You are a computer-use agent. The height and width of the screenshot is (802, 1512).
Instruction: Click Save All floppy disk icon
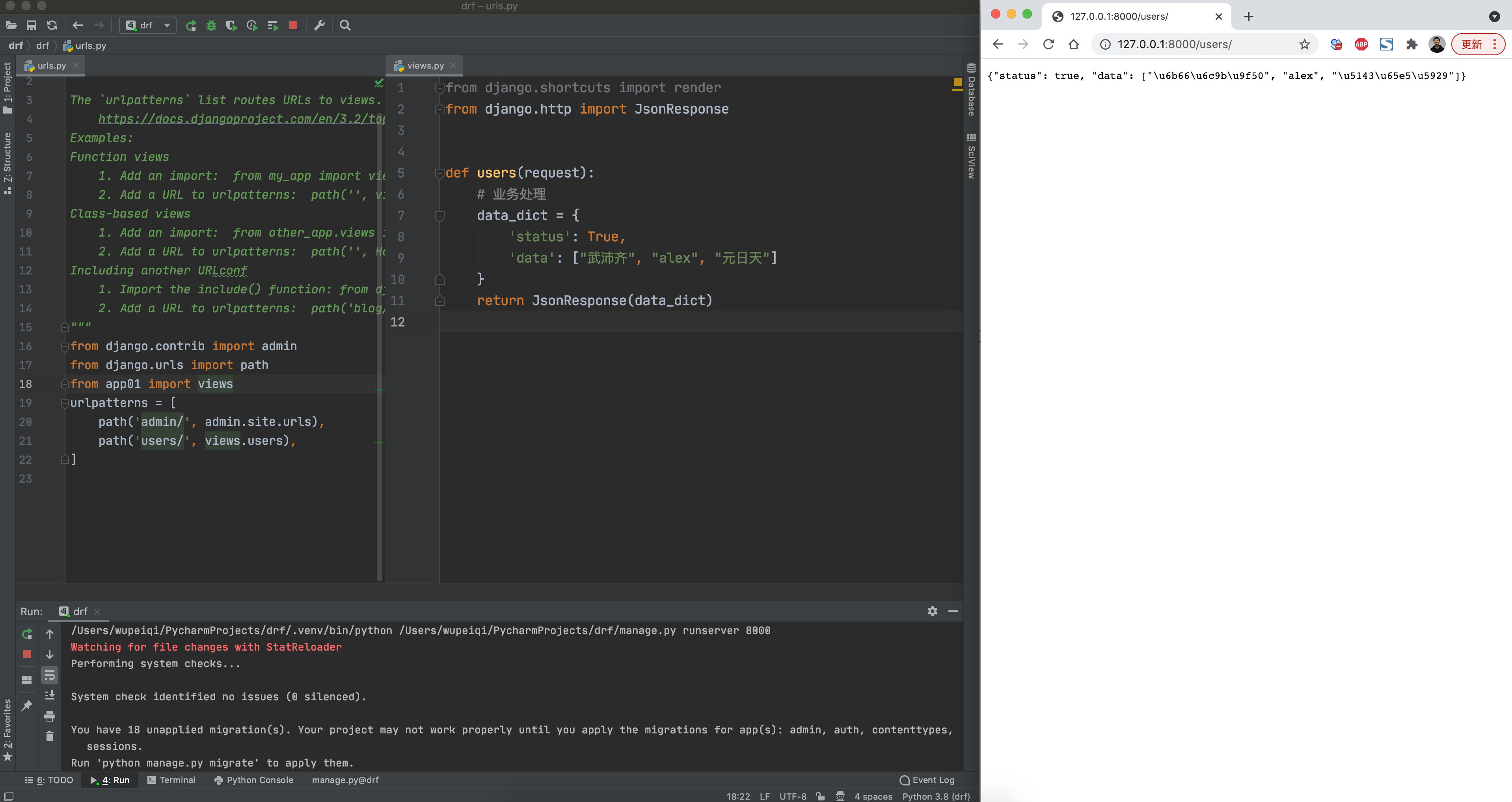[32, 25]
